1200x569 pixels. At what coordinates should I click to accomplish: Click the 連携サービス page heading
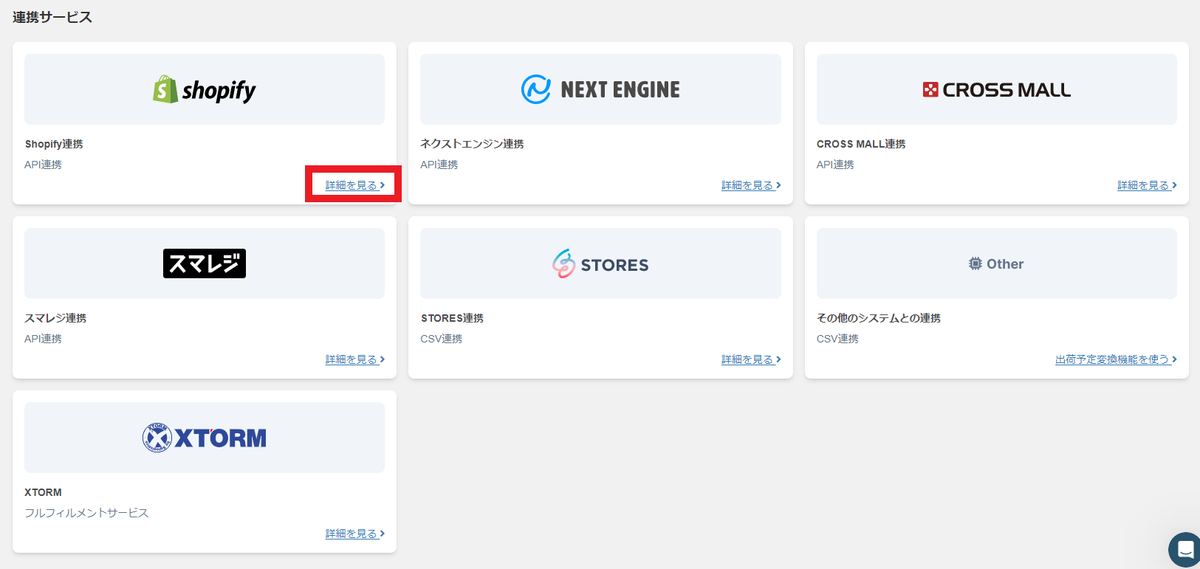[x=52, y=17]
